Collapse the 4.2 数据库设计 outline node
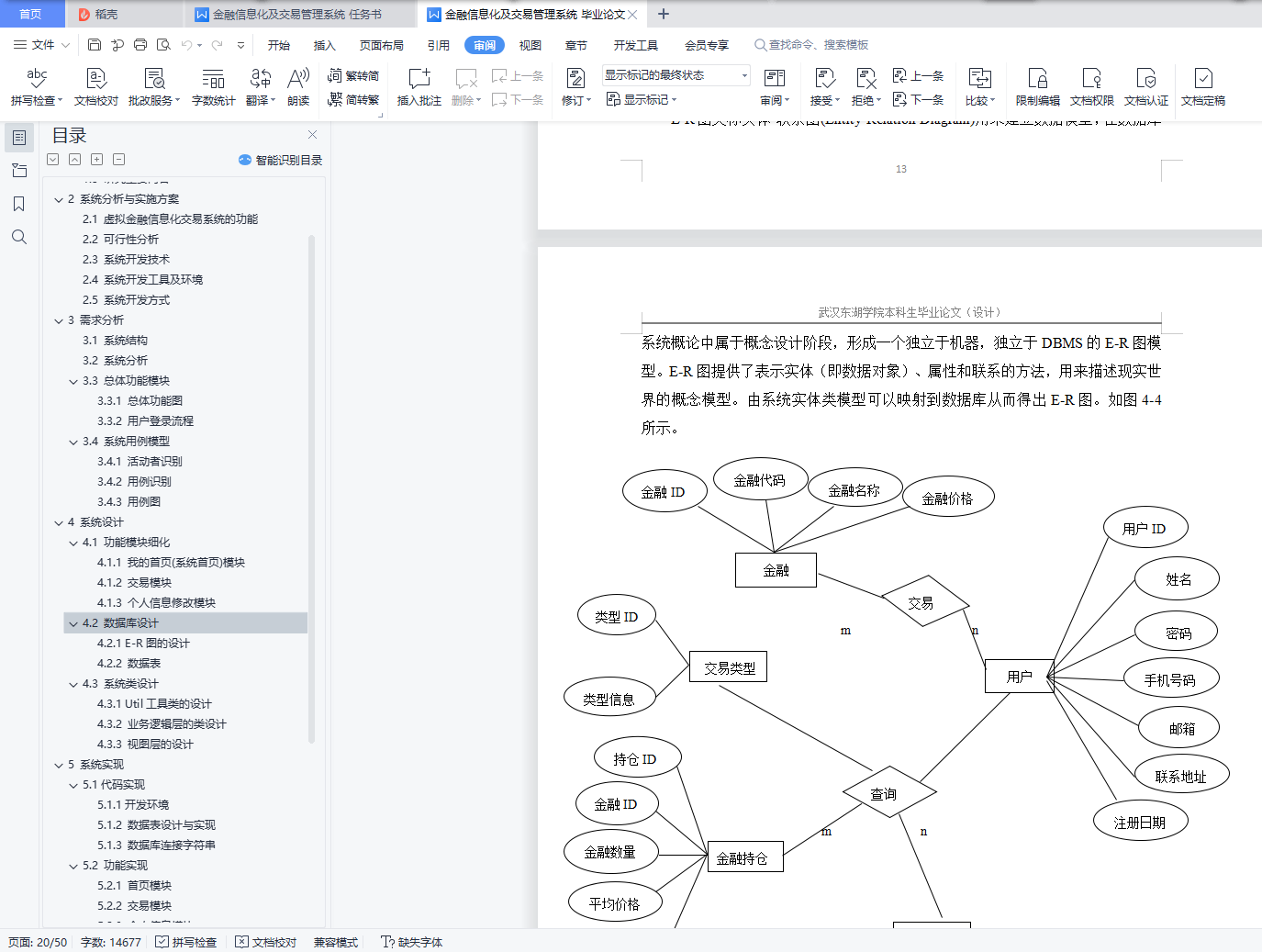 [x=73, y=623]
